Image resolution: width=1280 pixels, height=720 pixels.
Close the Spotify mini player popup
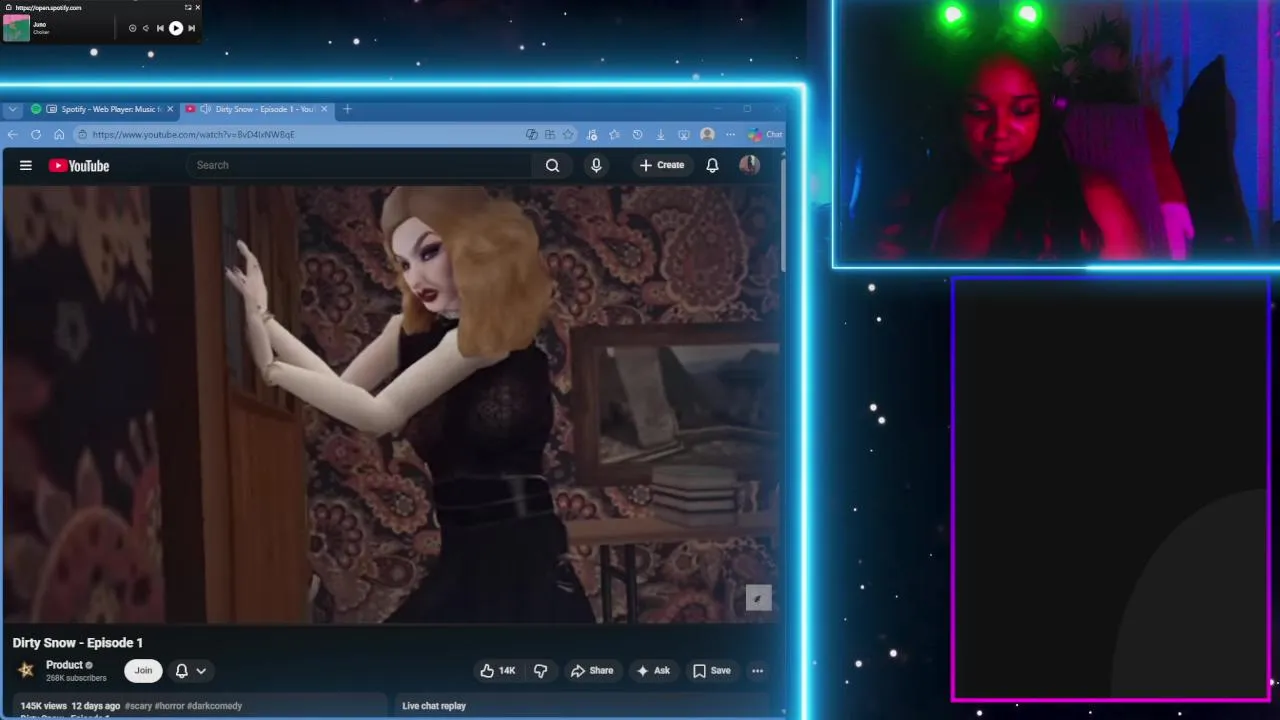197,7
